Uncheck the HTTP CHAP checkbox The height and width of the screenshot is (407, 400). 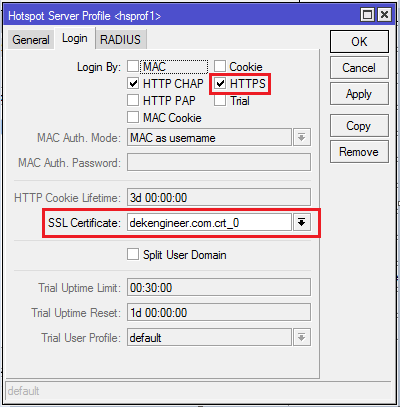[x=133, y=83]
